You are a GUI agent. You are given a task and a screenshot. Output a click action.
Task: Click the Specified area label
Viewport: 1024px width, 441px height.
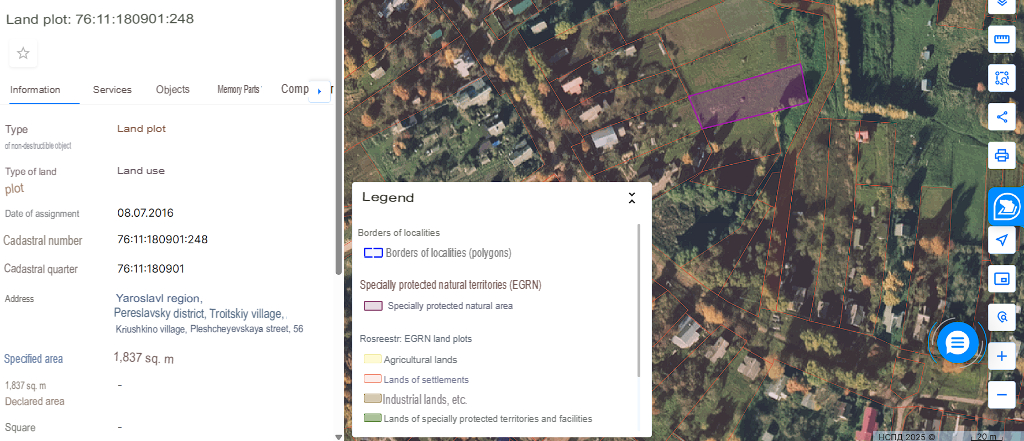(x=33, y=359)
